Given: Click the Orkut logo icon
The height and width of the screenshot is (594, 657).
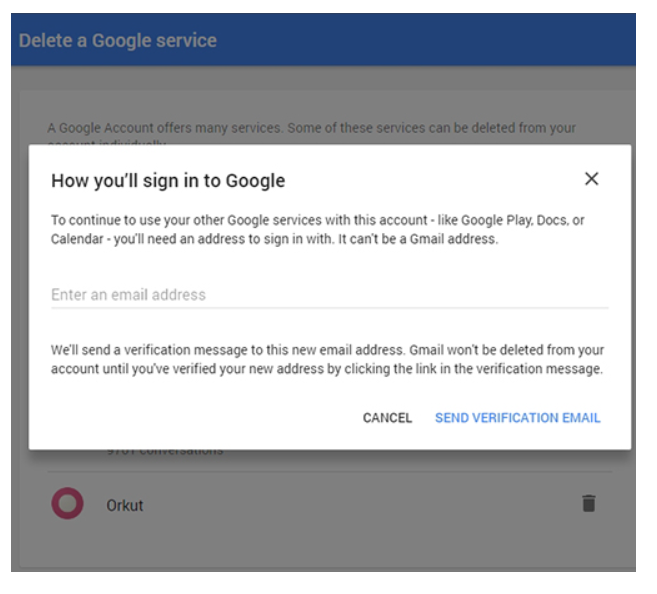Looking at the screenshot, I should [x=67, y=504].
